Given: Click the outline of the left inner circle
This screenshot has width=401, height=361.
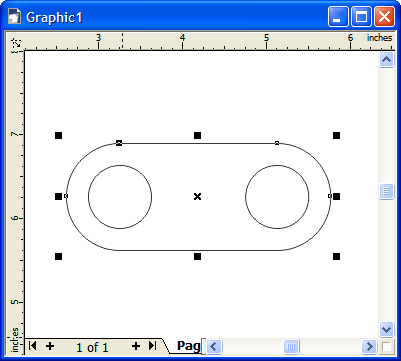Looking at the screenshot, I should (x=88, y=197).
